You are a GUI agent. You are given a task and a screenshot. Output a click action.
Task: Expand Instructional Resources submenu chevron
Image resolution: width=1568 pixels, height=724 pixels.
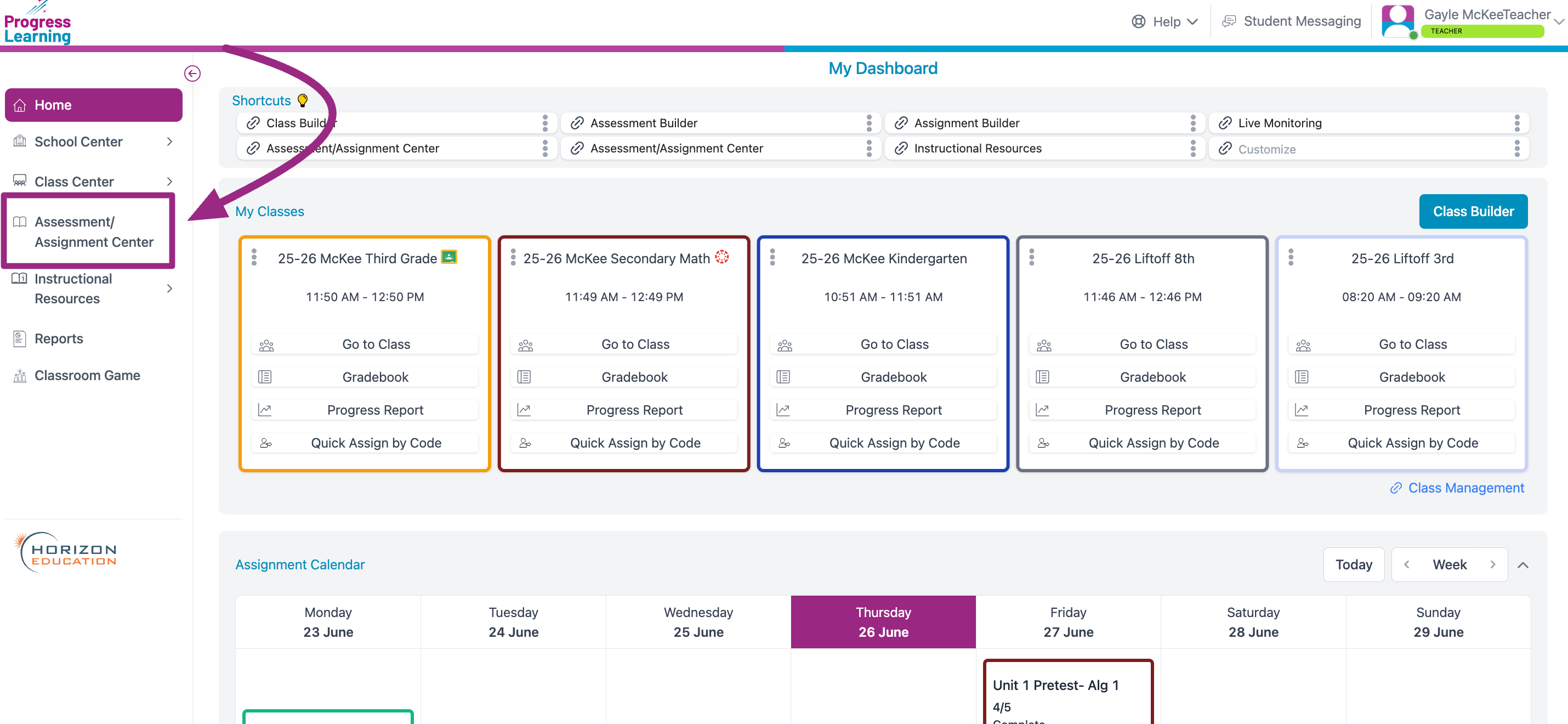(169, 289)
